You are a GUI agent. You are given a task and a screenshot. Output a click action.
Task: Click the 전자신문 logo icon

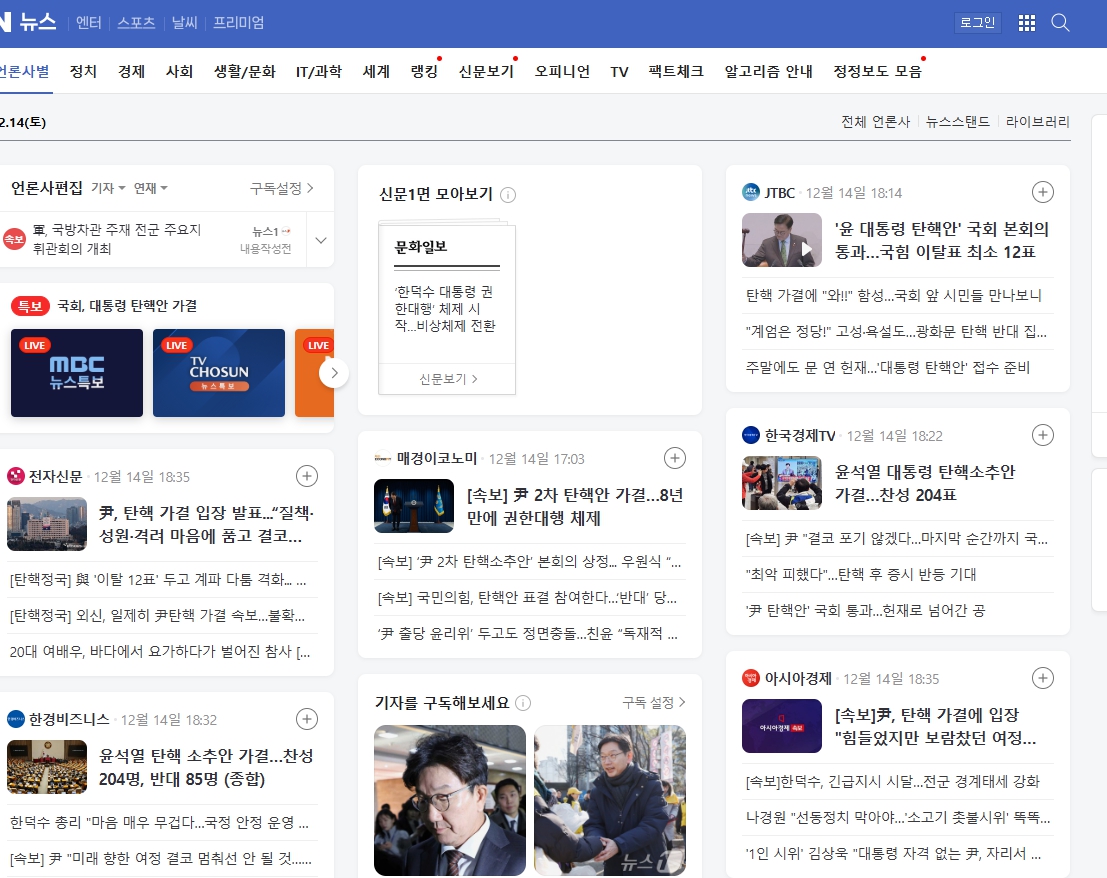point(16,476)
